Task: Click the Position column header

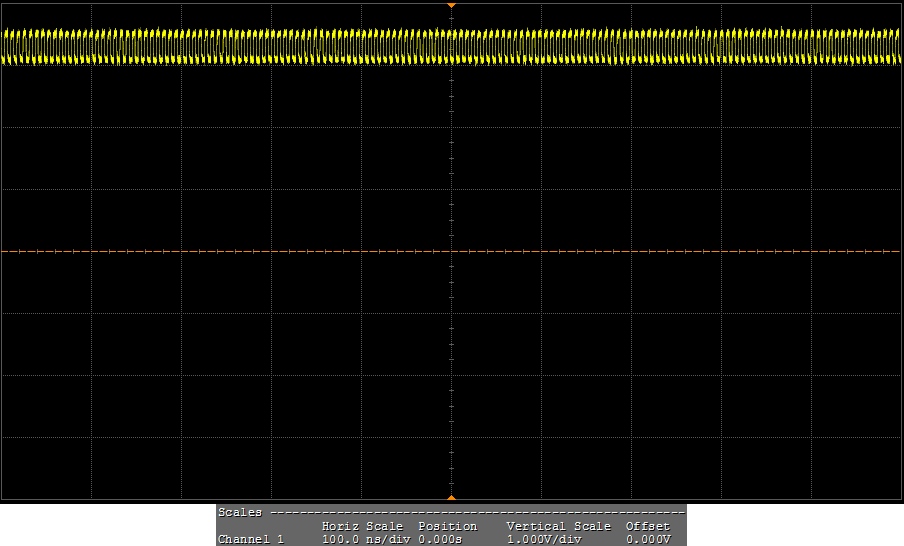Action: click(x=447, y=526)
